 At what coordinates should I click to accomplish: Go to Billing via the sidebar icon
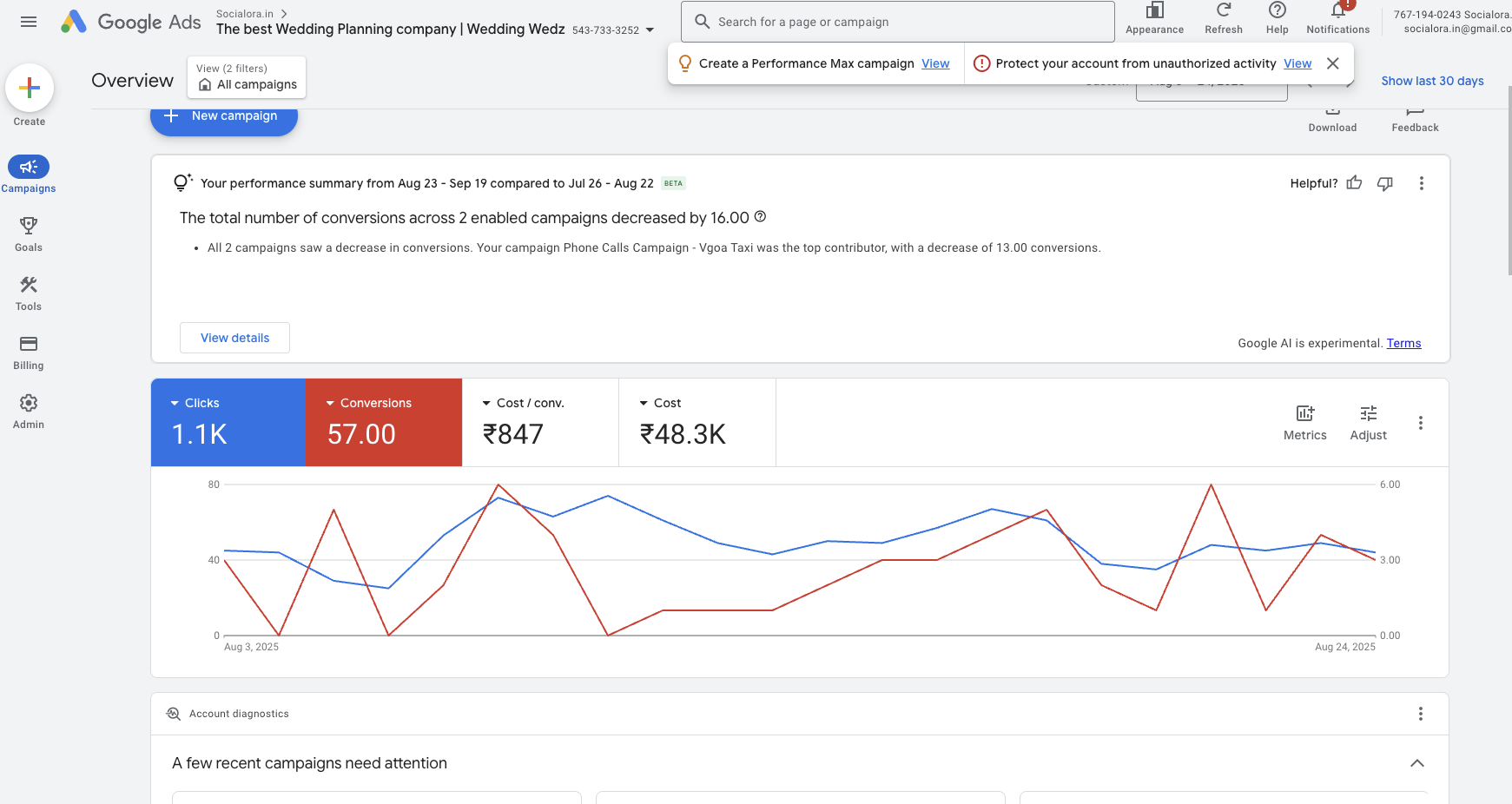tap(29, 351)
